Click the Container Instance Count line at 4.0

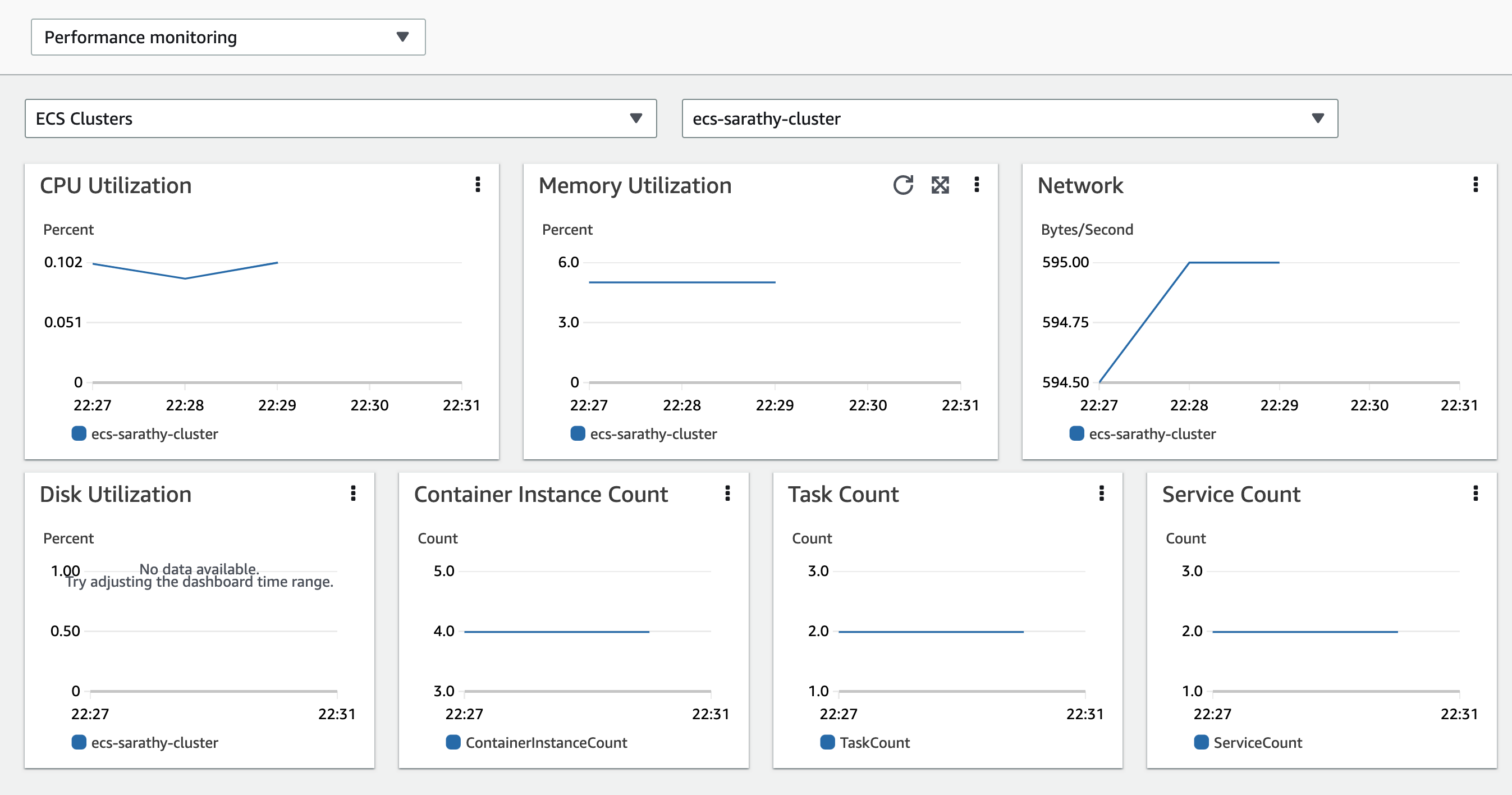(556, 632)
